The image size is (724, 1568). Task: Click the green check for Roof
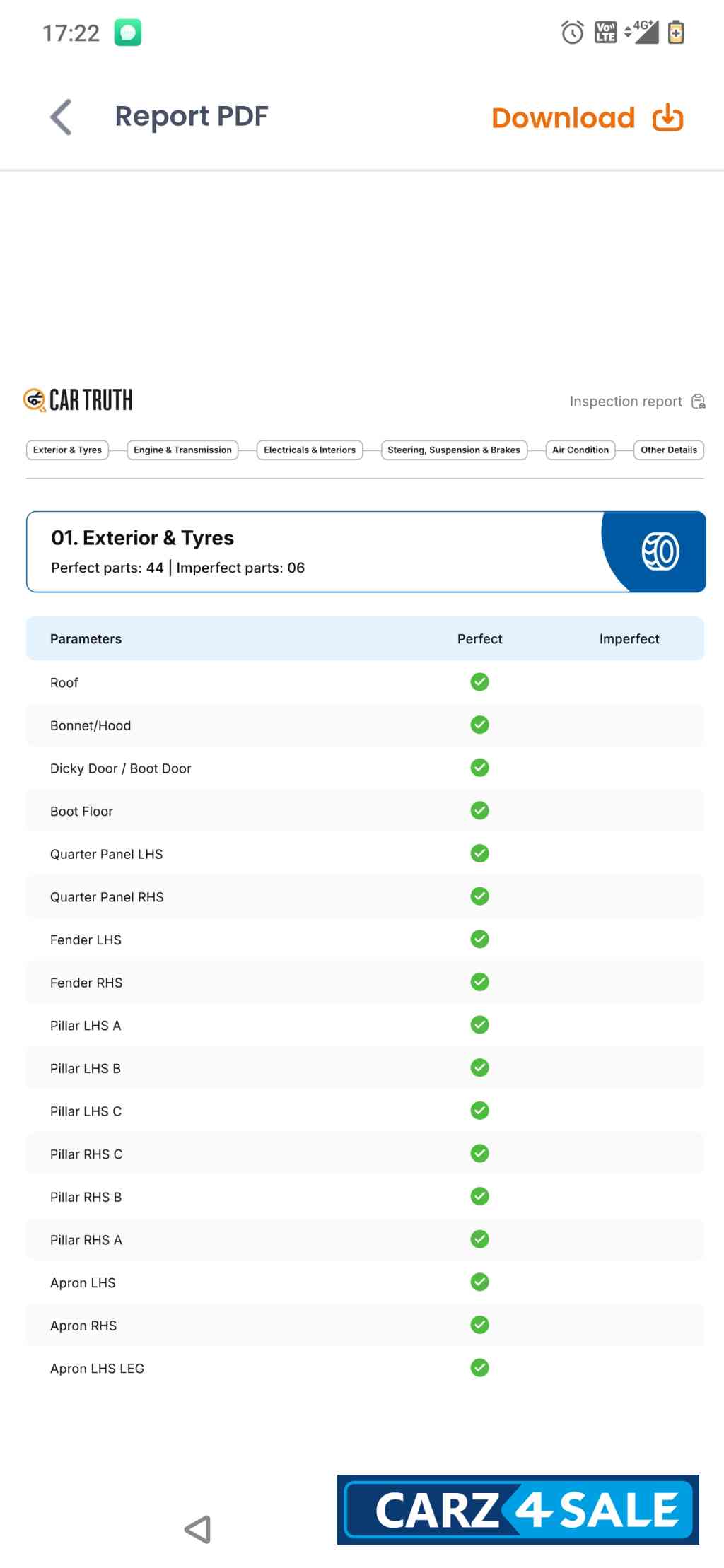coord(479,682)
